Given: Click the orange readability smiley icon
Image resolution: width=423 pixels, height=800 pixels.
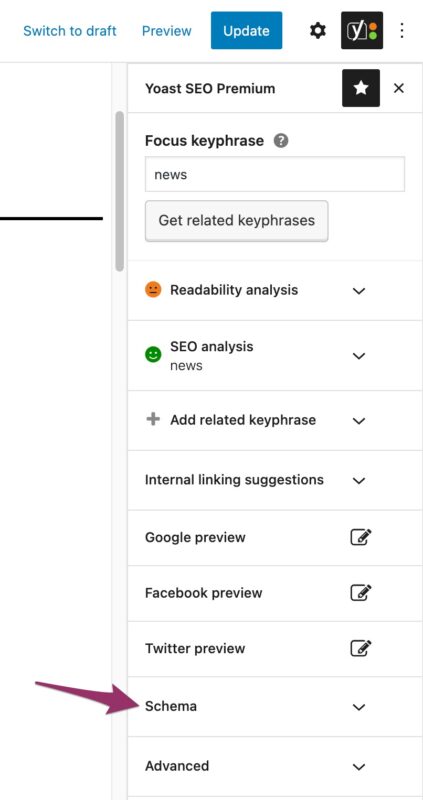Looking at the screenshot, I should [153, 290].
